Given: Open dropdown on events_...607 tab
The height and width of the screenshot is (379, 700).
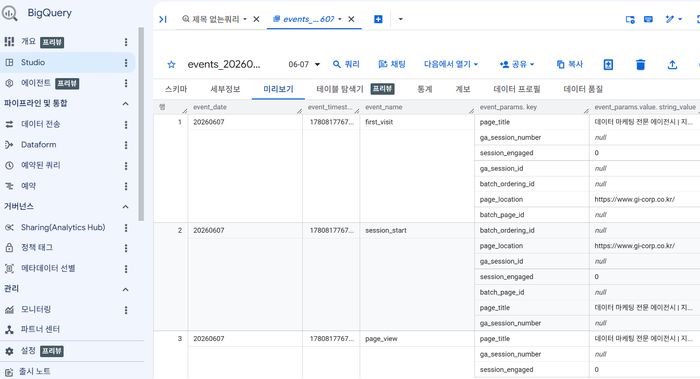Looking at the screenshot, I should click(340, 19).
